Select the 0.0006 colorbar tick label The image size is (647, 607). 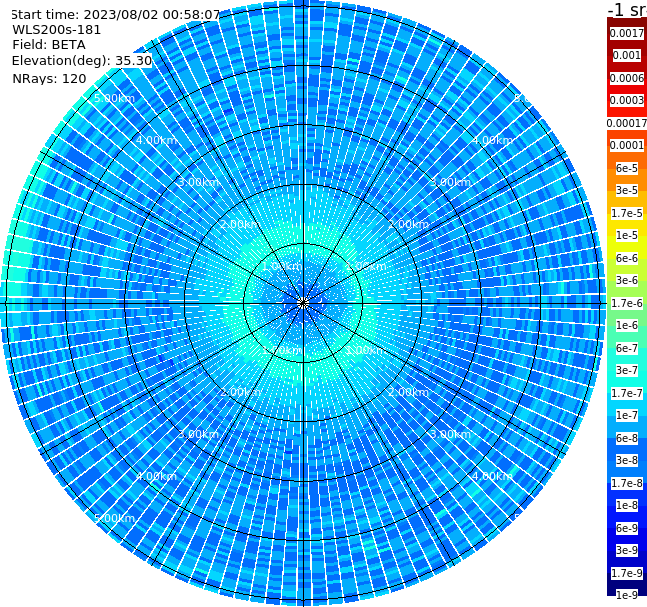pyautogui.click(x=627, y=78)
